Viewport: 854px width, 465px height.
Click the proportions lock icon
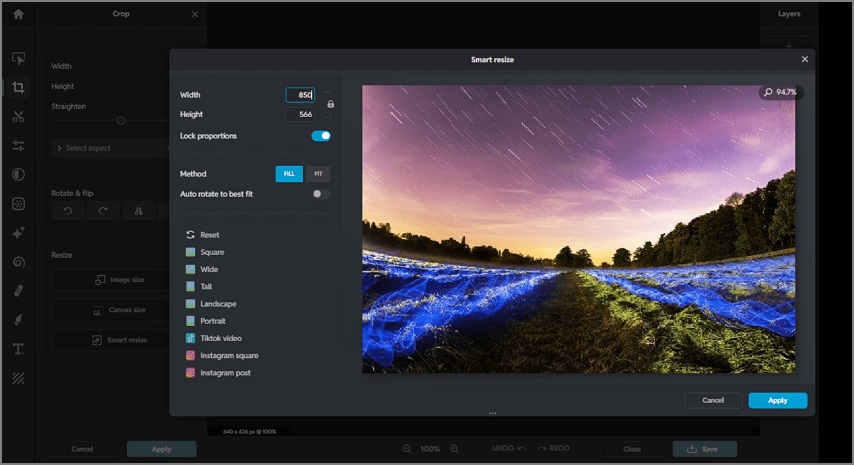[x=331, y=104]
